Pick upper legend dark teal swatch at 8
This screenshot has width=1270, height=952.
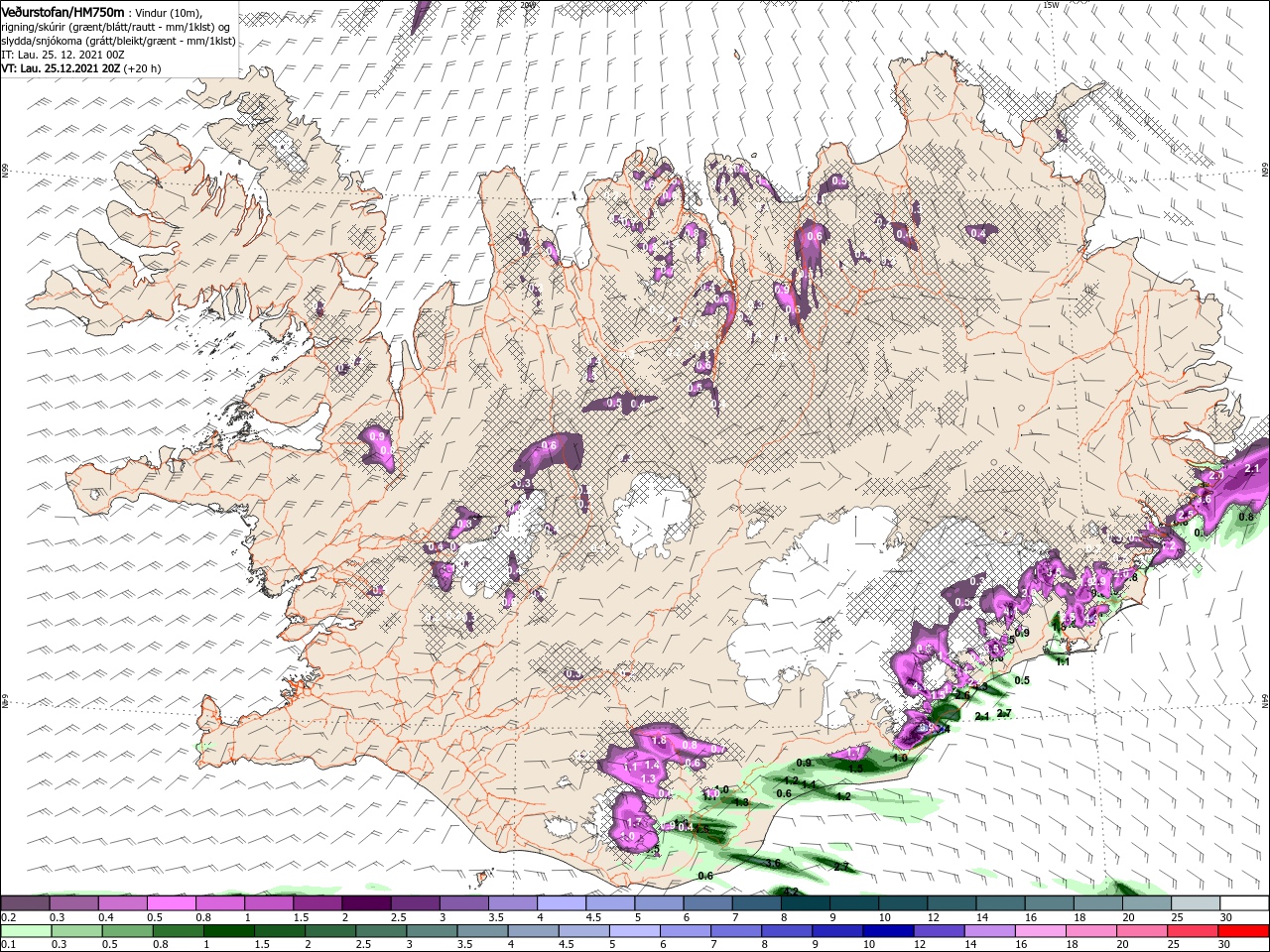(x=806, y=903)
